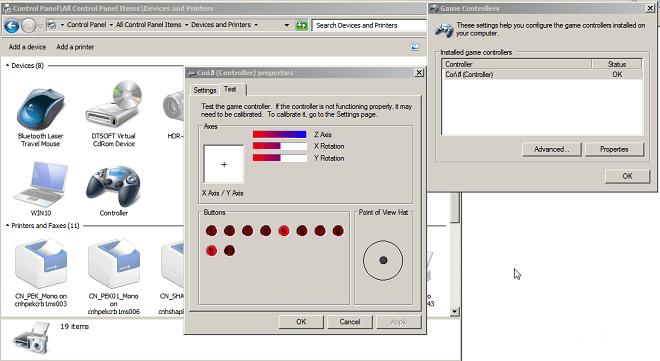Click button 9 indicator in Buttons group
The height and width of the screenshot is (361, 660).
(211, 251)
